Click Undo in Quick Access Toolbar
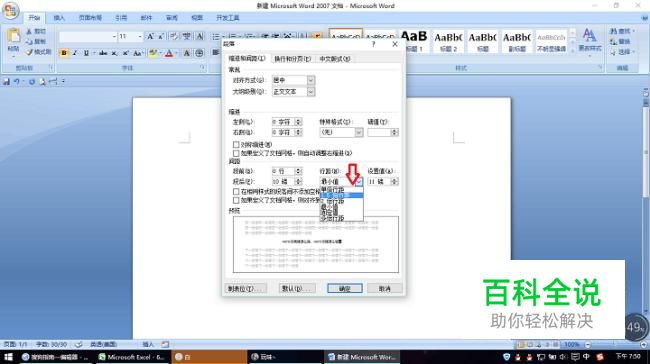Screen dimensions: 650x364 [x=17, y=82]
